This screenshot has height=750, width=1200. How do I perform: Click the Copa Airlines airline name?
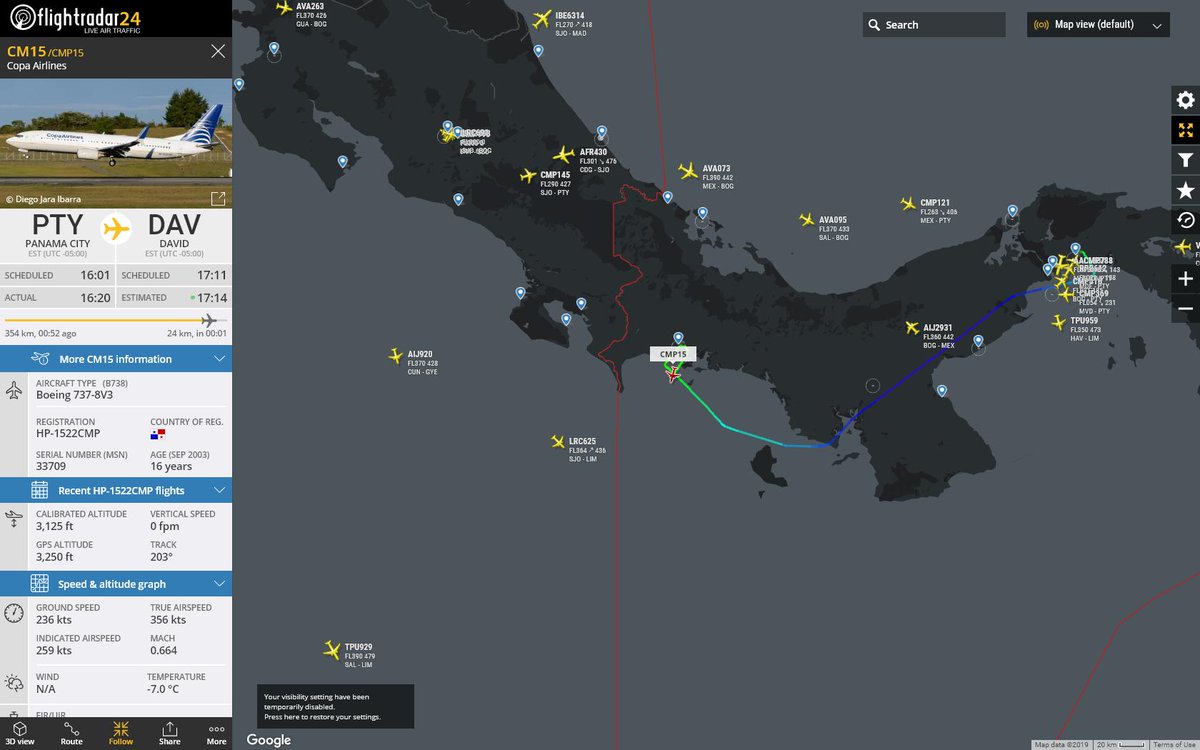tap(37, 66)
